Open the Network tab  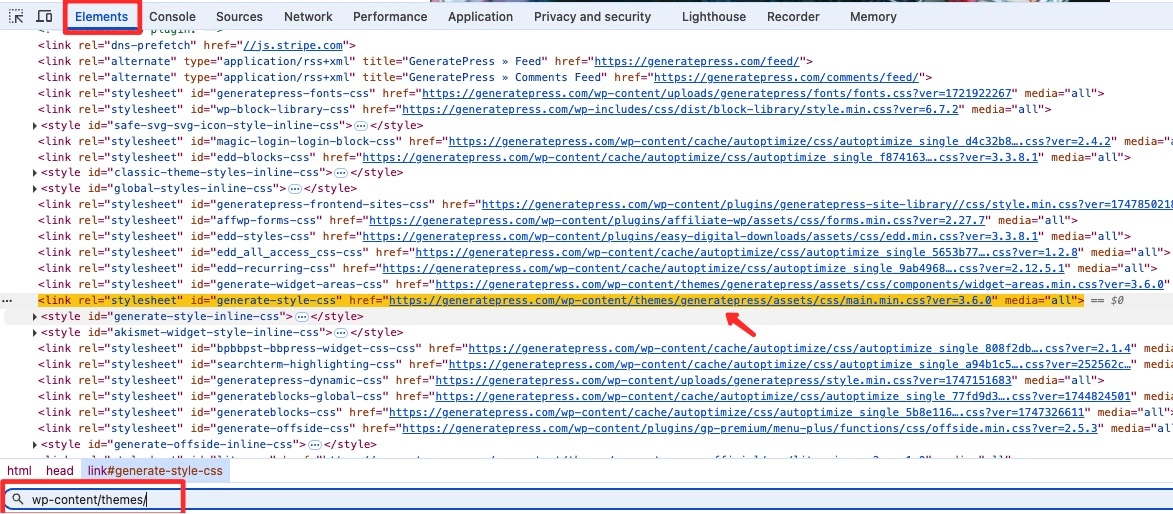308,17
